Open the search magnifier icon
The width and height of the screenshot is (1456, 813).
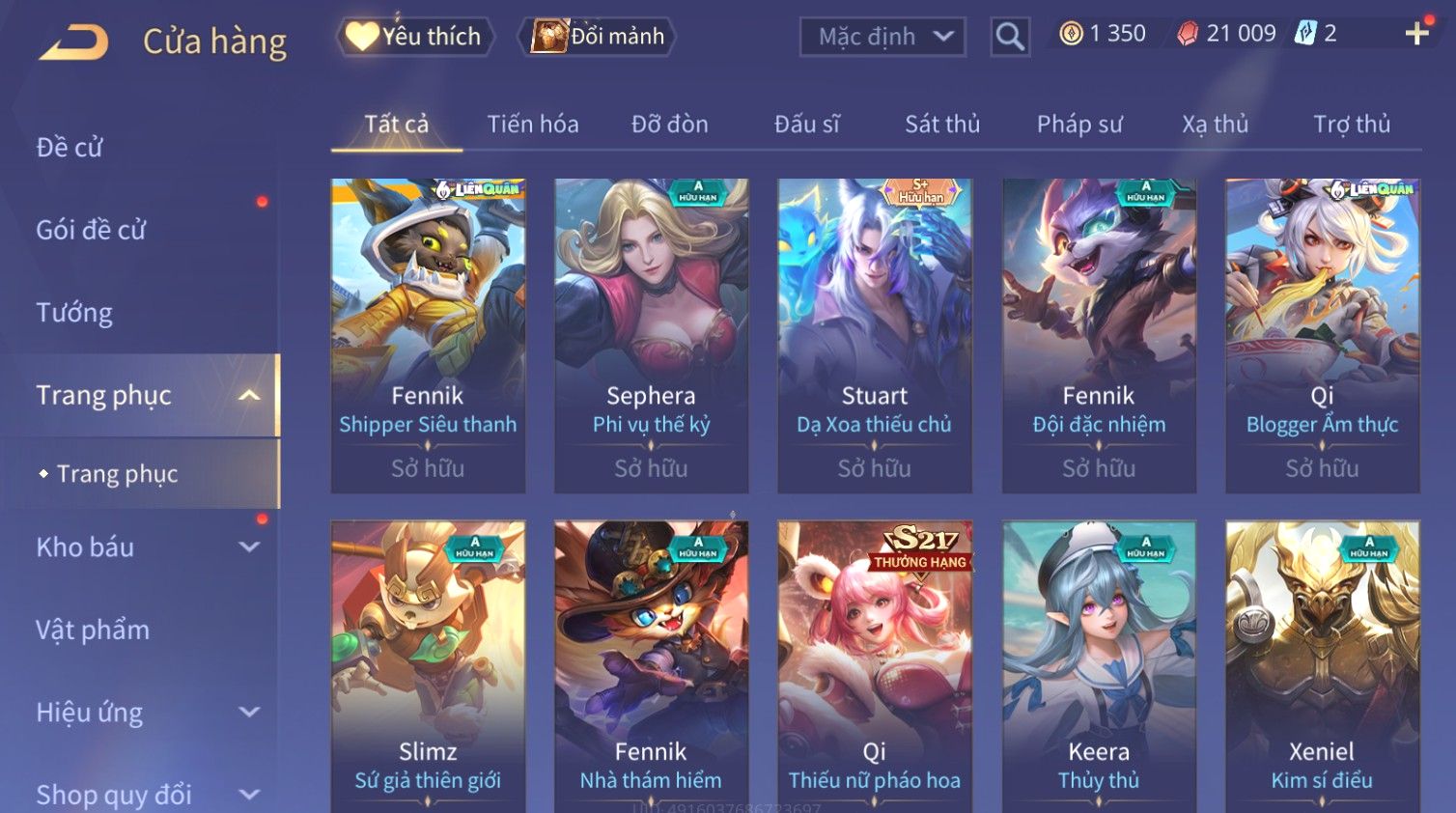pyautogui.click(x=1010, y=37)
